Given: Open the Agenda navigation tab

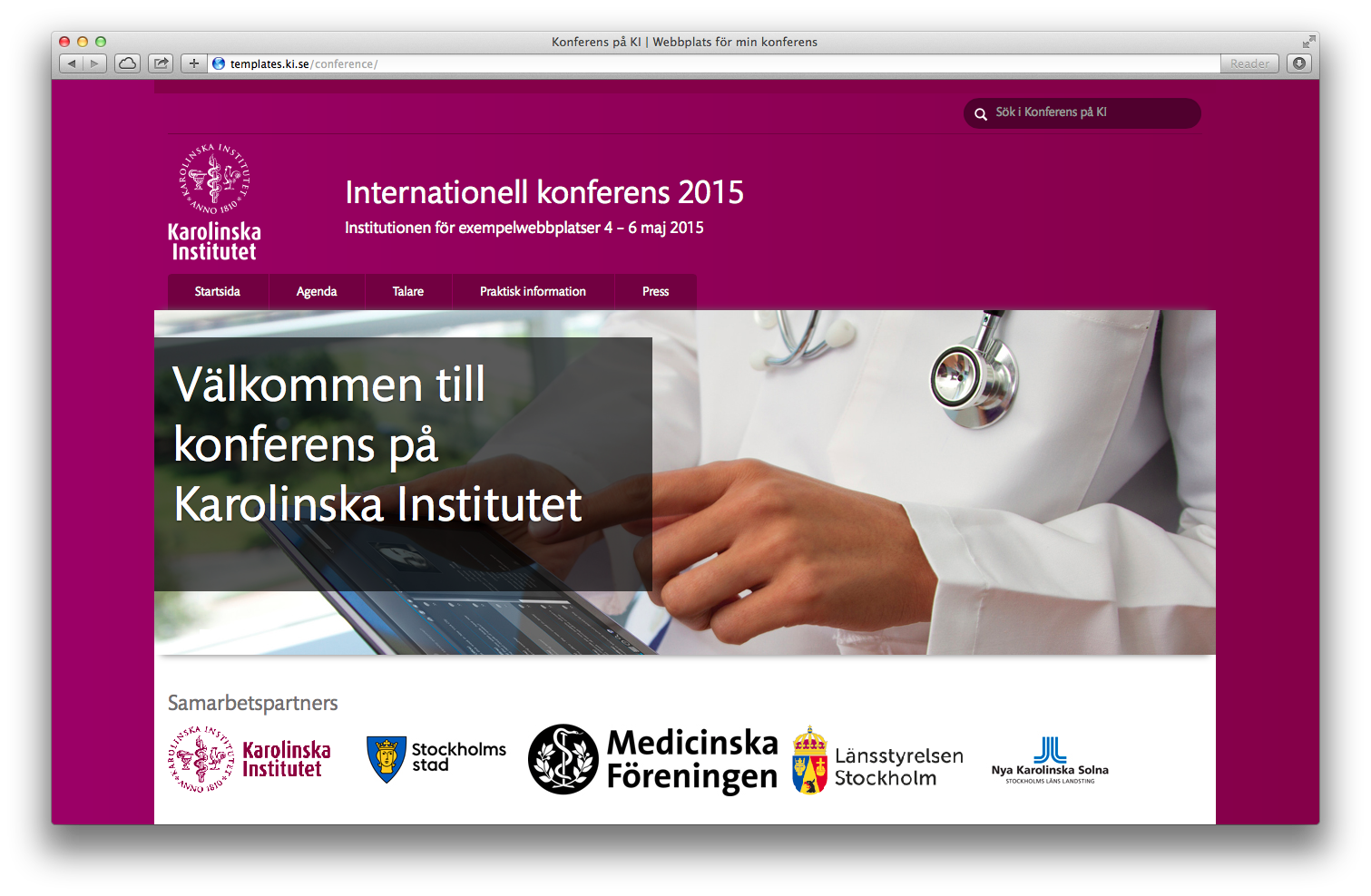Looking at the screenshot, I should click(x=317, y=292).
